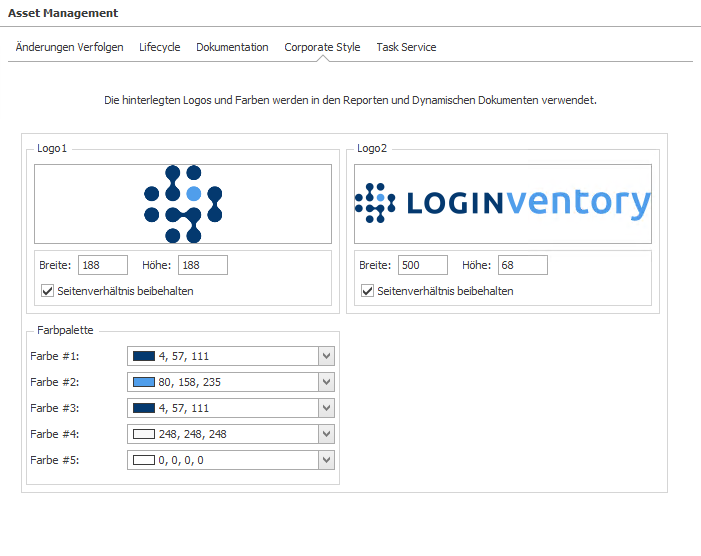Expand the Farbe #3 dropdown arrow

tap(326, 408)
